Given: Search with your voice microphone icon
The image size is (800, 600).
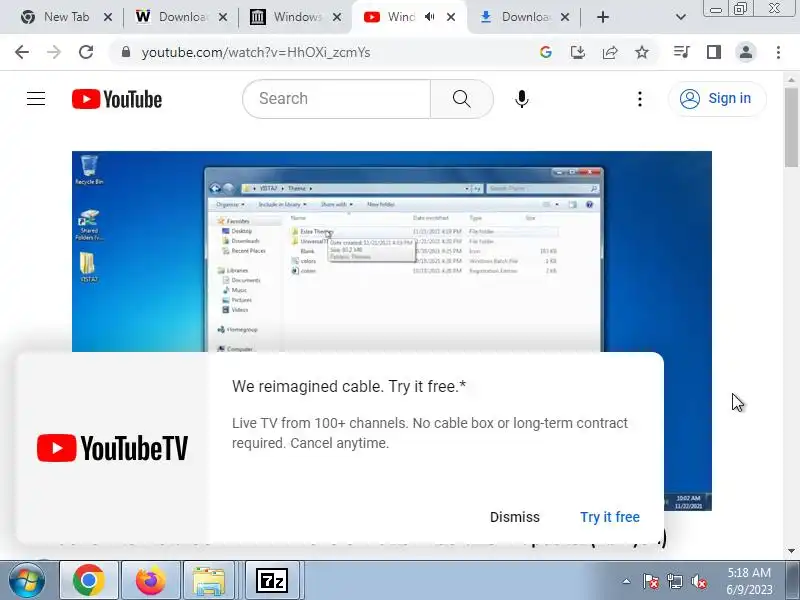Looking at the screenshot, I should [x=521, y=99].
